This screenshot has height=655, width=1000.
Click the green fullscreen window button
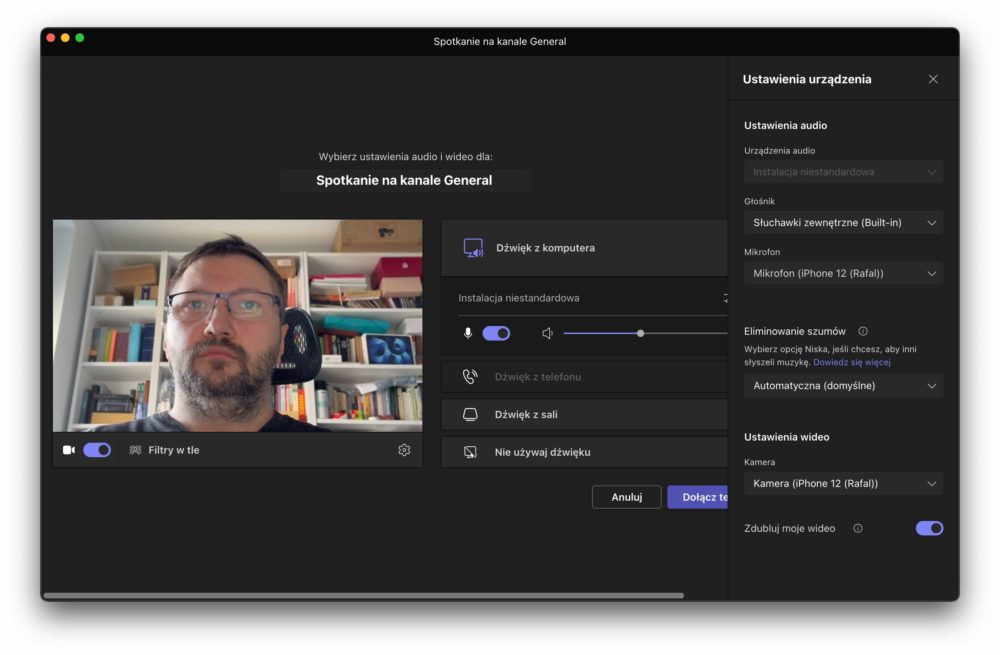(80, 38)
